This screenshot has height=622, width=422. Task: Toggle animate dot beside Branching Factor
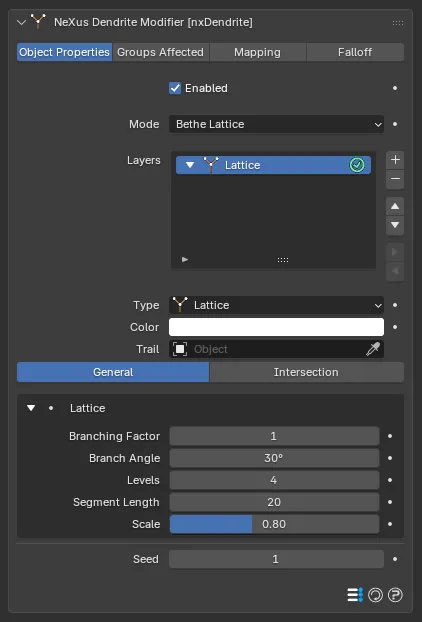click(390, 436)
